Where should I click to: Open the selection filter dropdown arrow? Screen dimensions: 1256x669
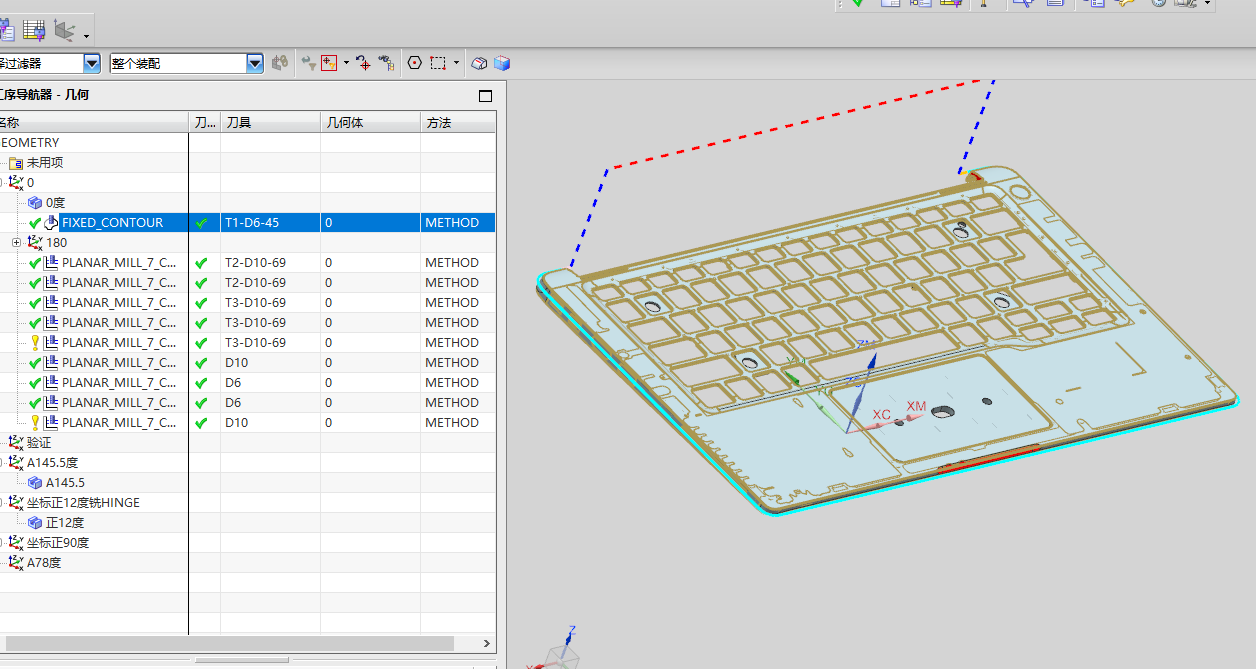(x=92, y=63)
